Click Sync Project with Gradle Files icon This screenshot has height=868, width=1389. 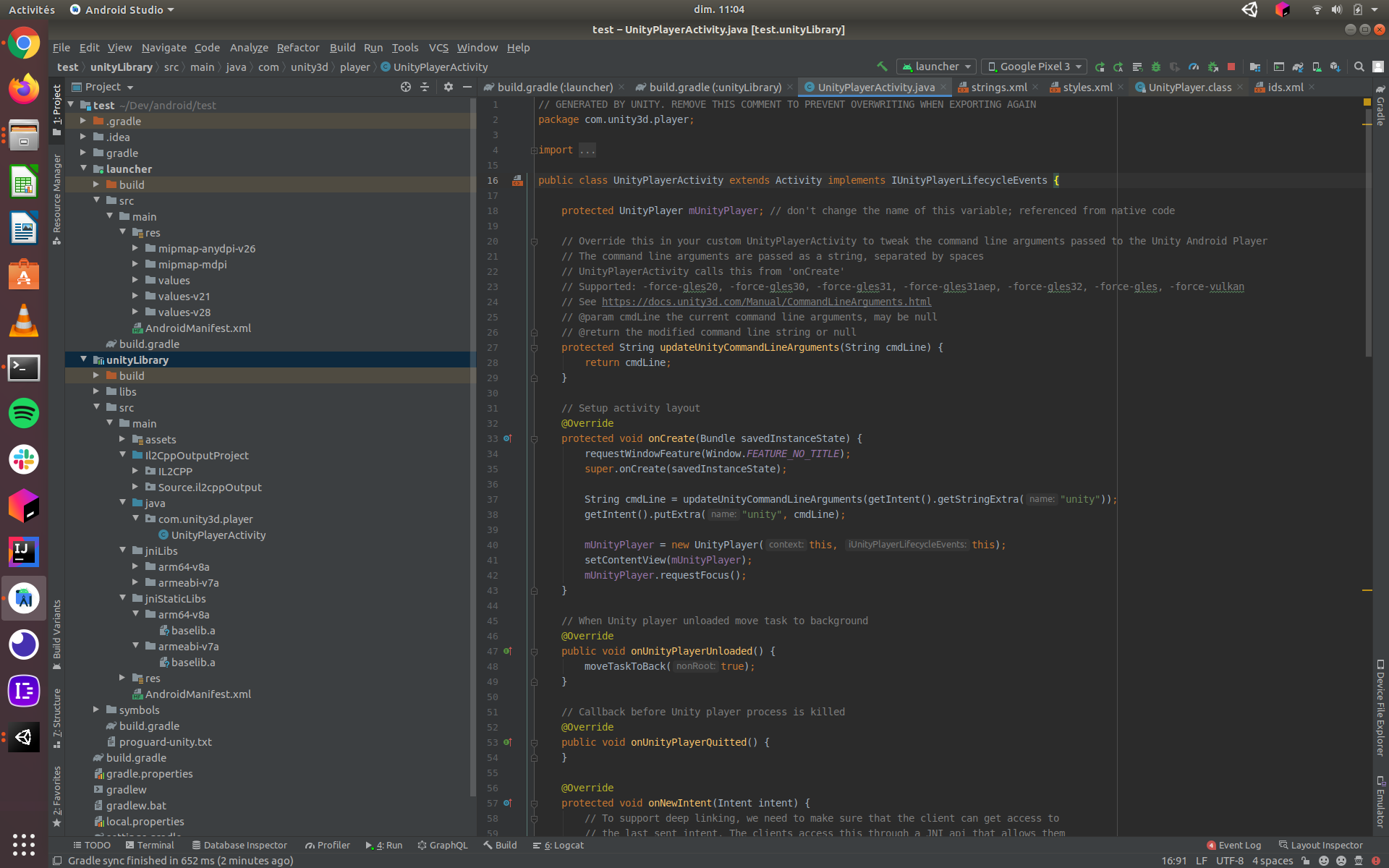coord(1298,67)
